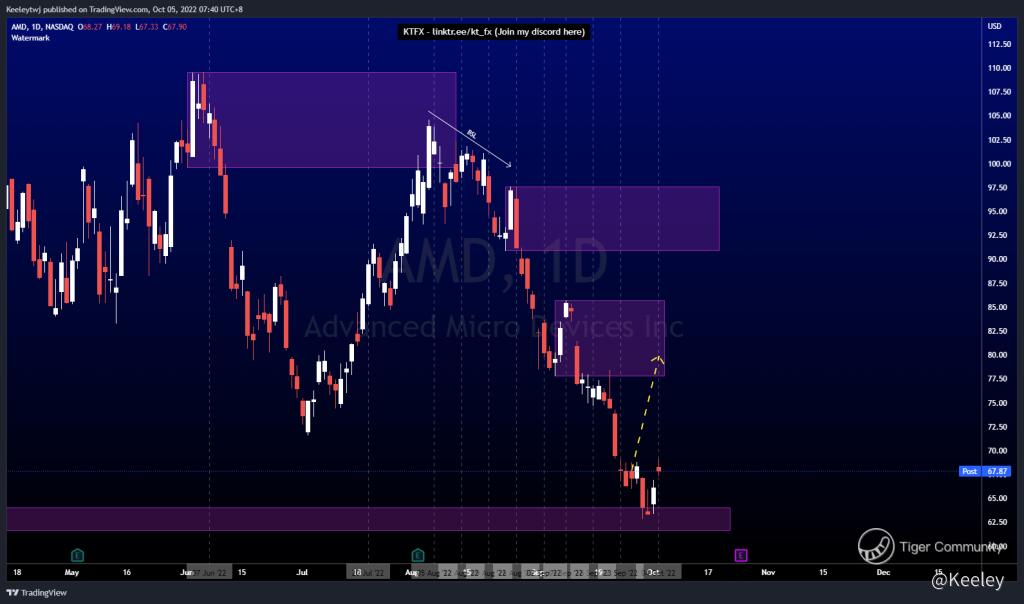
Task: Click the low value L67.33
Action: click(x=147, y=27)
